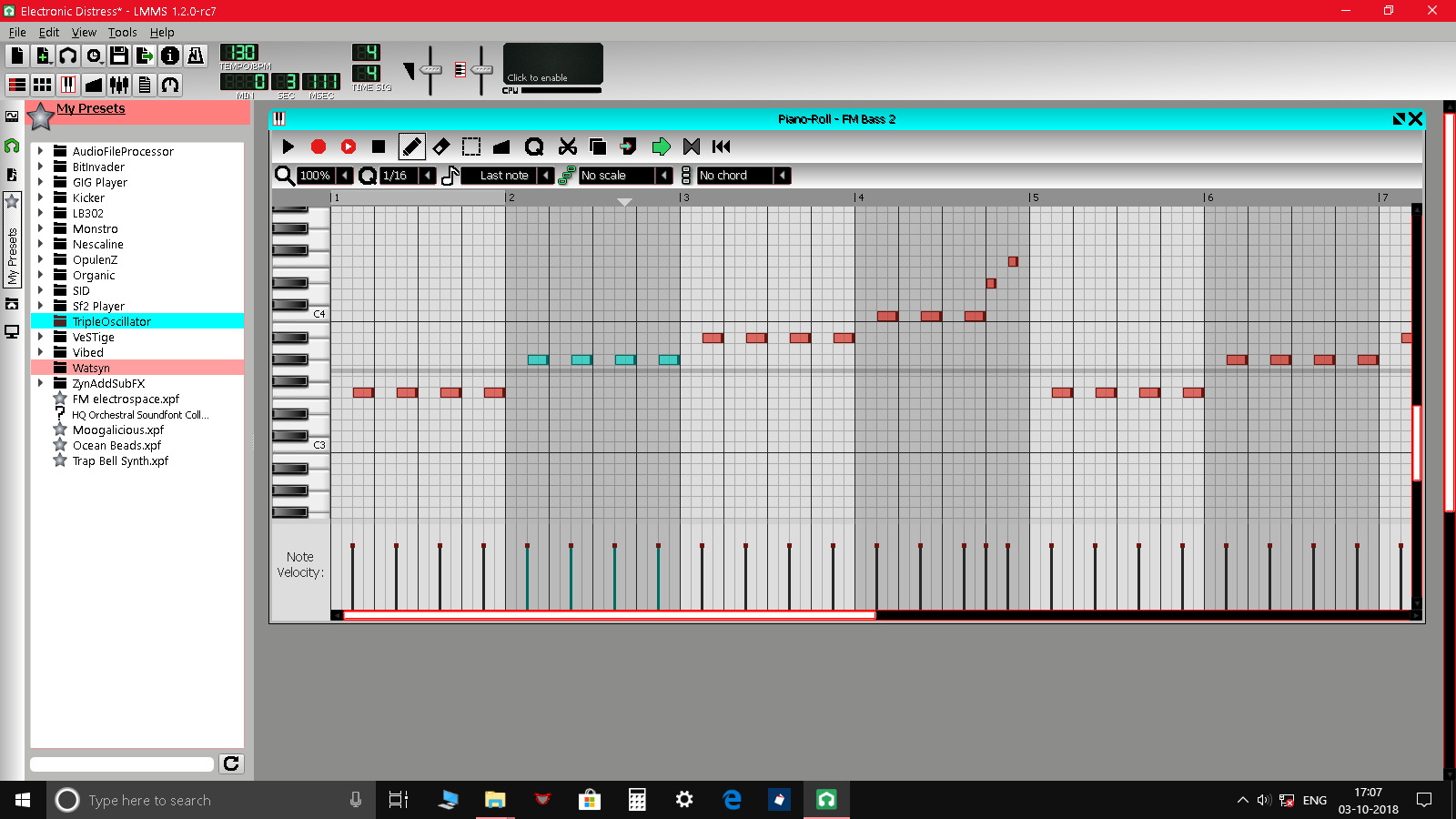Open the FX Mixer from the main toolbar
This screenshot has height=819, width=1456.
click(117, 85)
